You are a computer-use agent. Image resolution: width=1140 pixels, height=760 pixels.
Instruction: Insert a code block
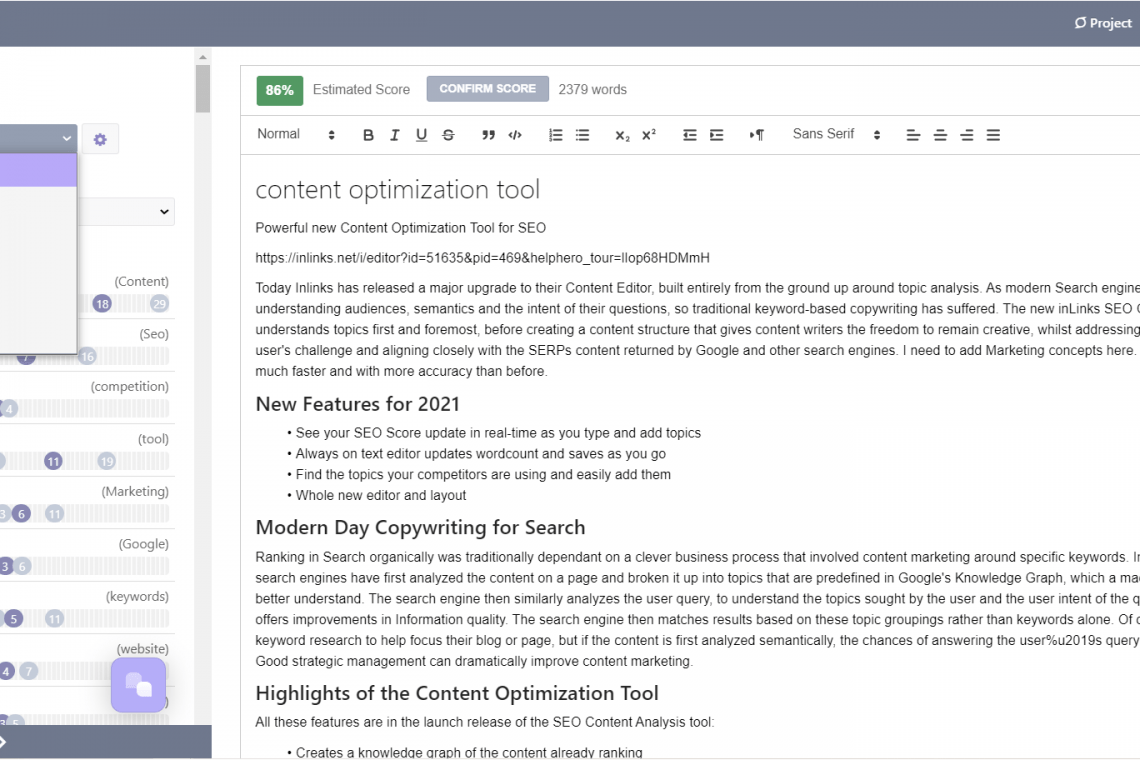[x=515, y=135]
